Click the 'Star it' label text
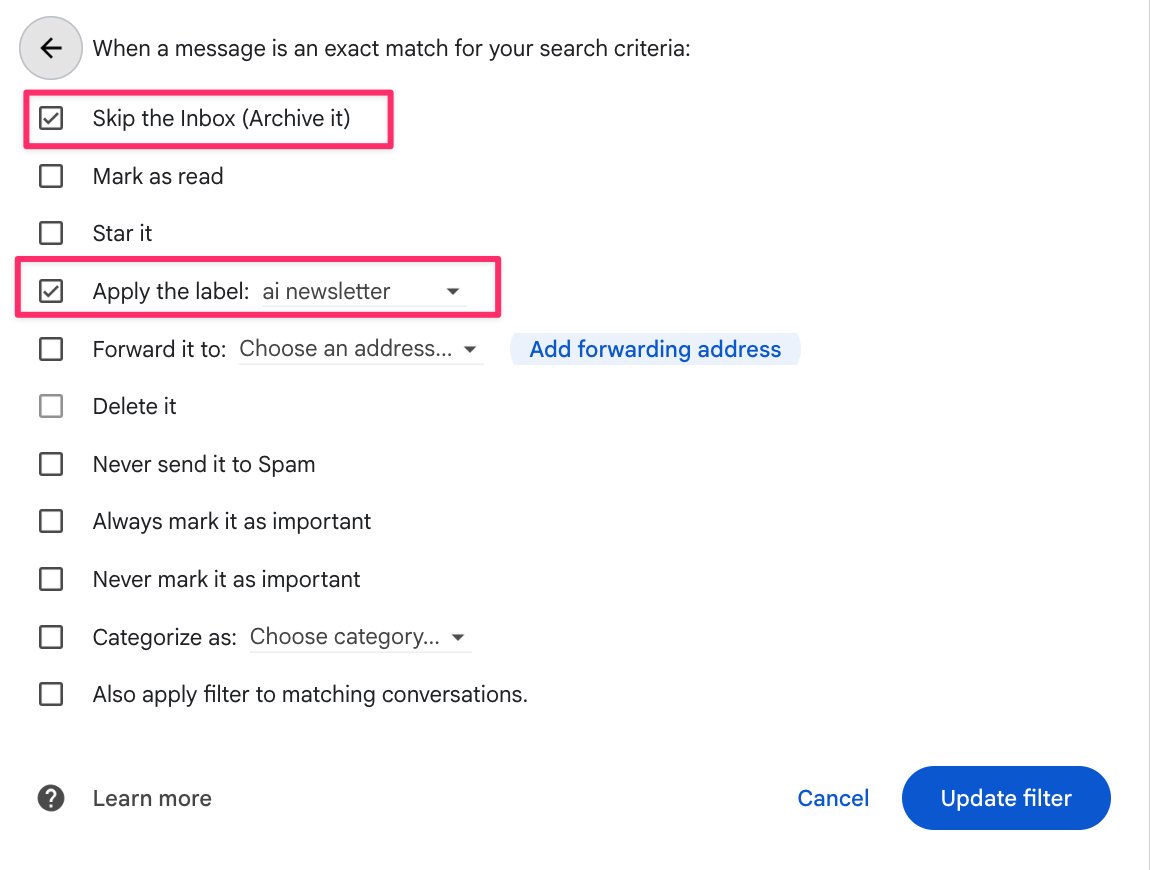This screenshot has width=1150, height=870. (122, 233)
